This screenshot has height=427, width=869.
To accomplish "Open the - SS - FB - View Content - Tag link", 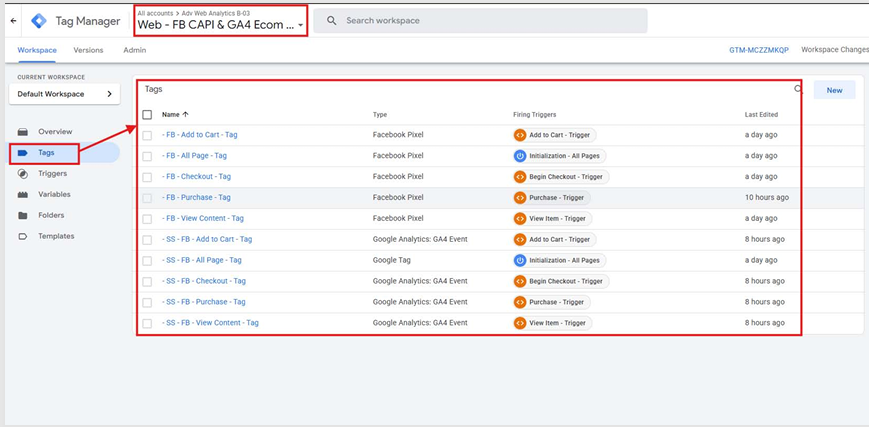I will coord(210,323).
